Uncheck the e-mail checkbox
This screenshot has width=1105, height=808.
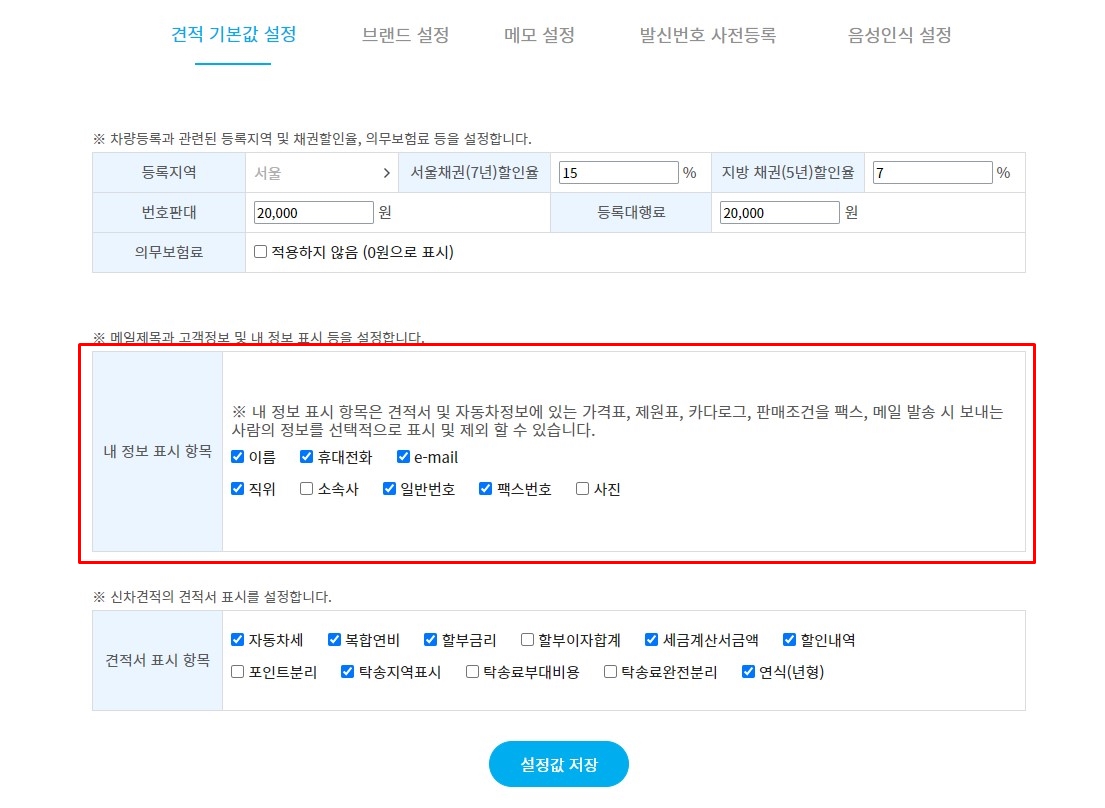tap(403, 456)
